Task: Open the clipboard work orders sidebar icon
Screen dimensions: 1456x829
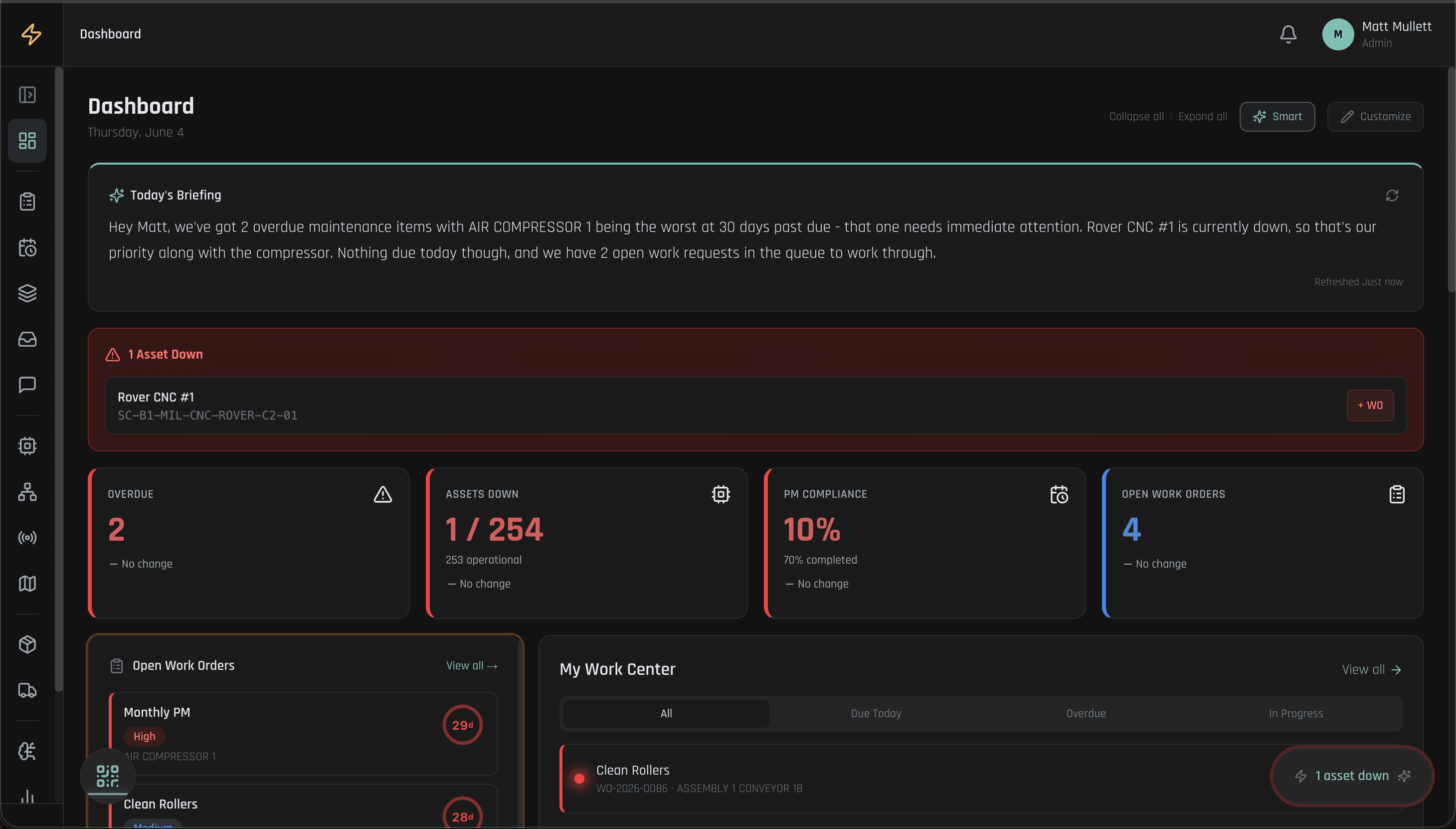Action: pos(27,202)
